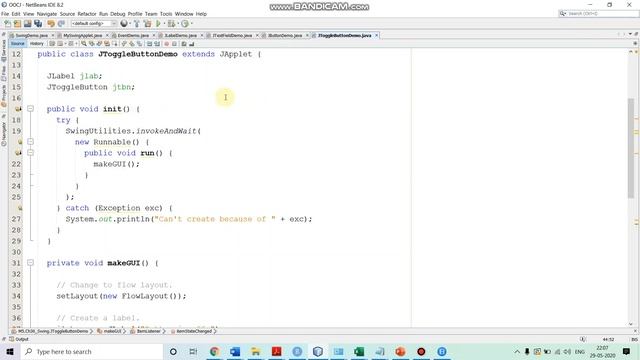Click the hint glyph beside catch line

tap(20, 208)
